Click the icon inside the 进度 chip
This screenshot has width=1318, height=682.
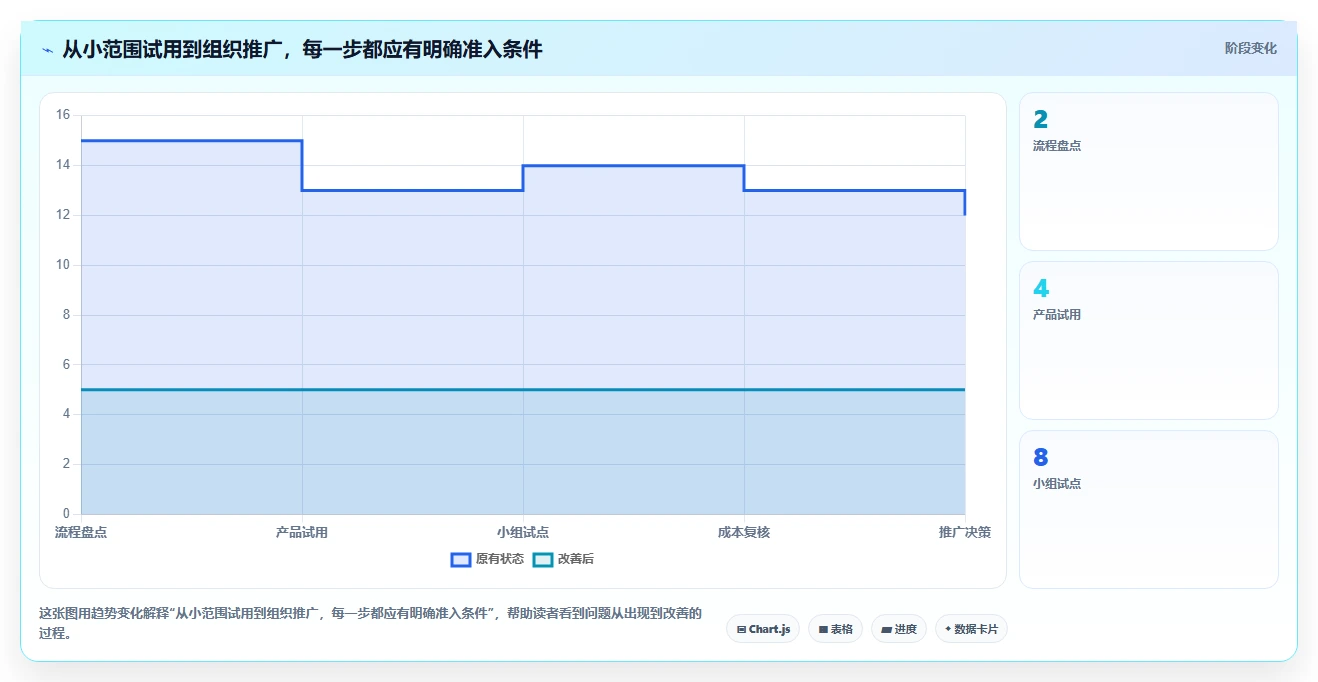point(886,630)
